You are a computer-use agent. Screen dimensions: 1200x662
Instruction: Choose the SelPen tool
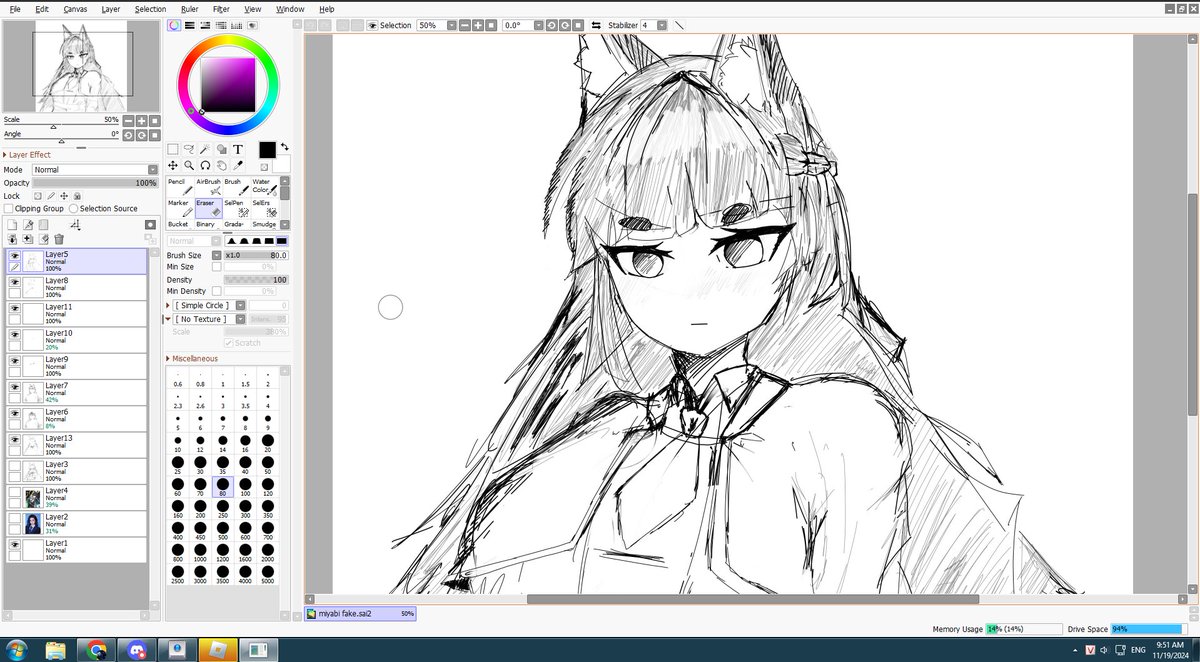point(235,208)
